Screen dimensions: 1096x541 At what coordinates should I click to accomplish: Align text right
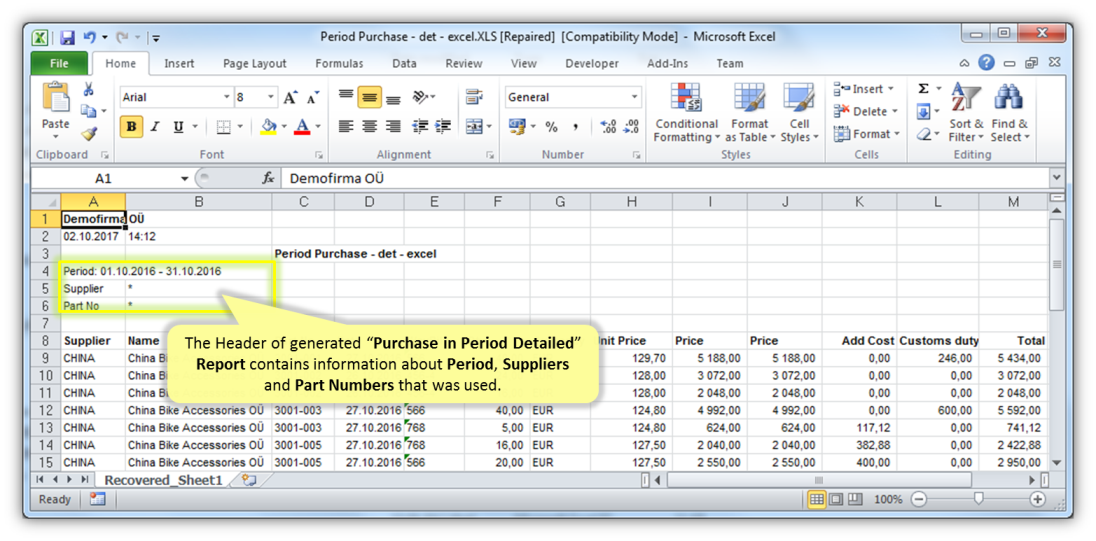tap(394, 127)
